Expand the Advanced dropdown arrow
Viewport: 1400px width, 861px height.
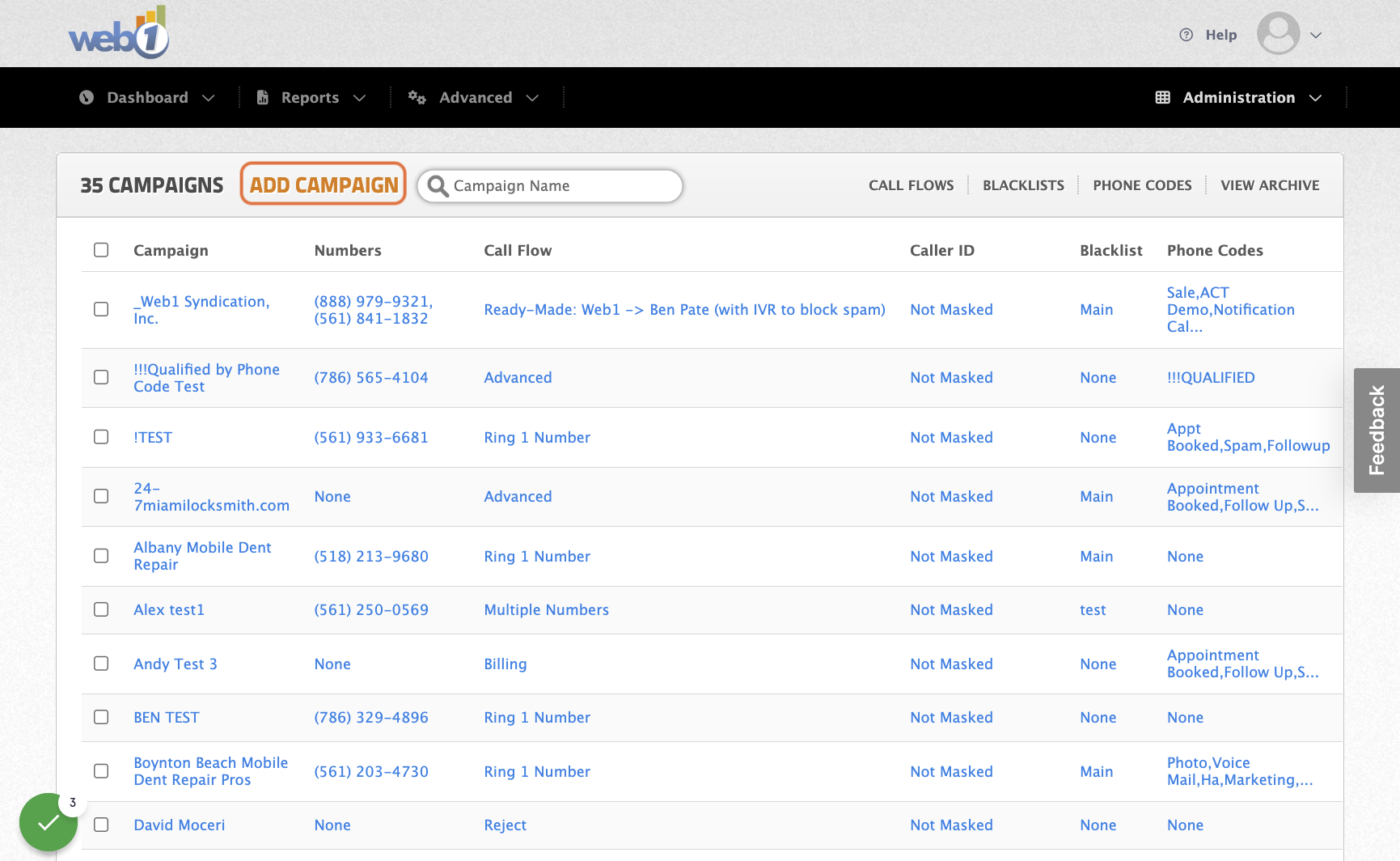(x=532, y=98)
